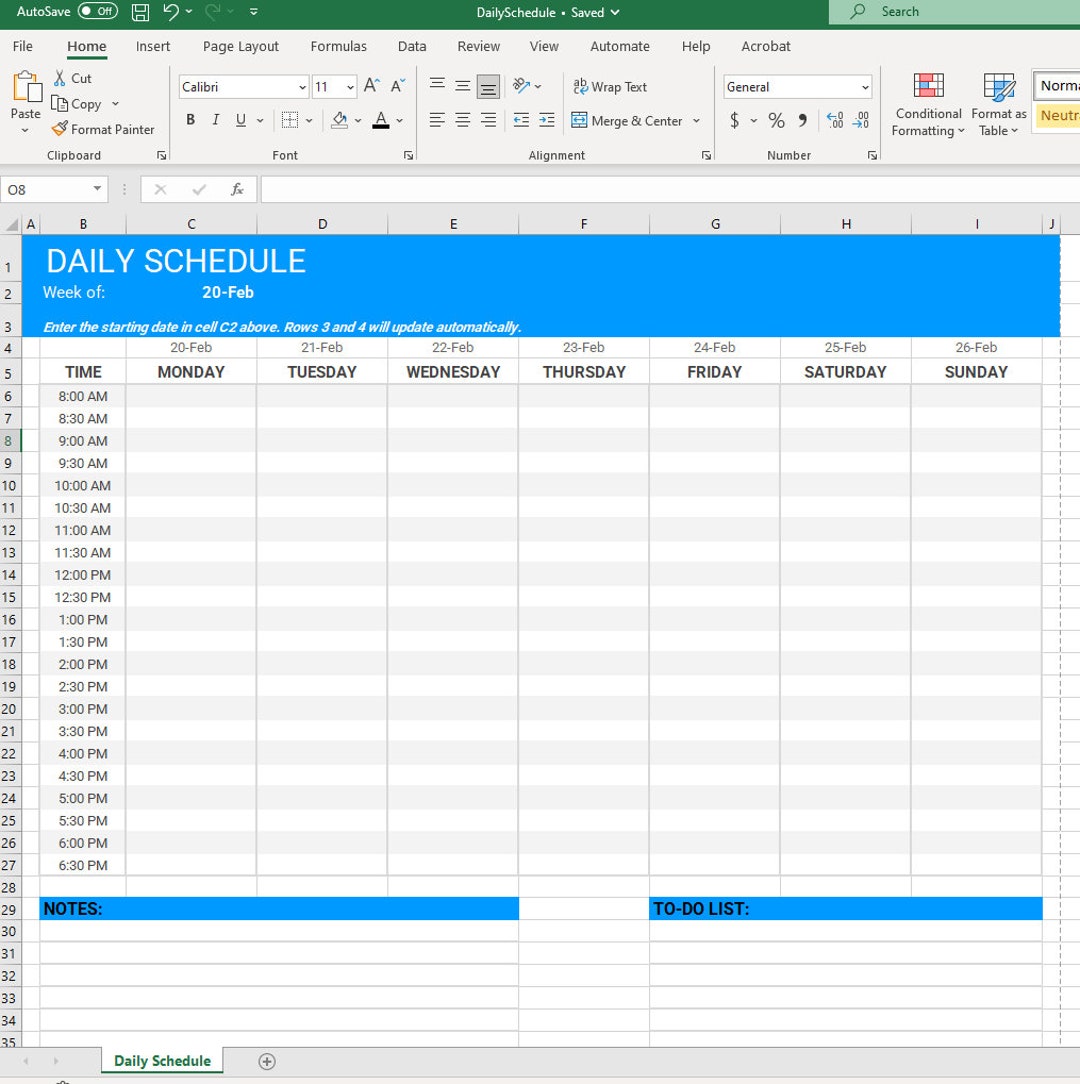Click the Increase Decimal icon
Screen dimensions: 1080x1084
point(835,121)
